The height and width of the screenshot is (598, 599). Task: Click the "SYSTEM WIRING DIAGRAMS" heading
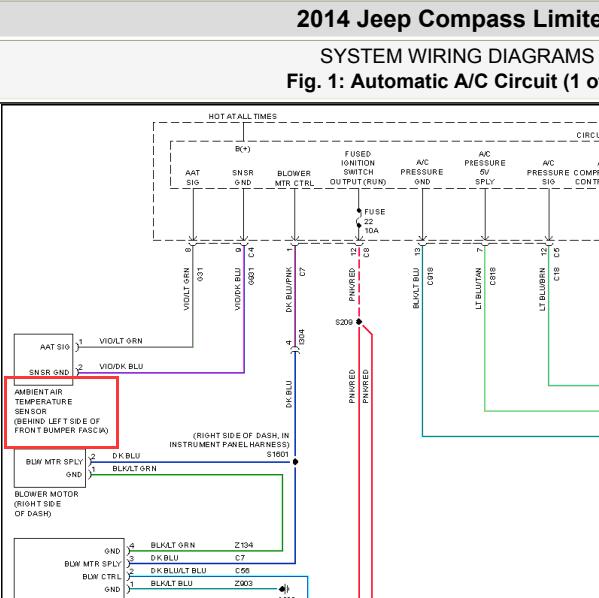457,57
